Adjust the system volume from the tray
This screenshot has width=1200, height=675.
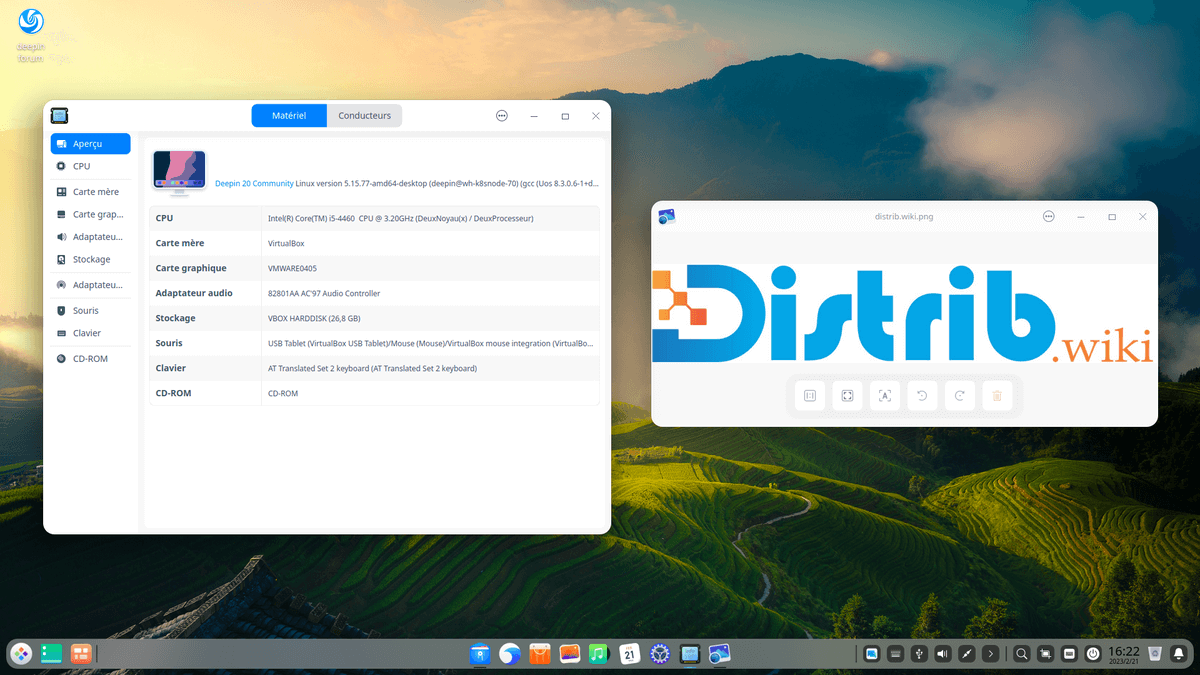coord(942,653)
